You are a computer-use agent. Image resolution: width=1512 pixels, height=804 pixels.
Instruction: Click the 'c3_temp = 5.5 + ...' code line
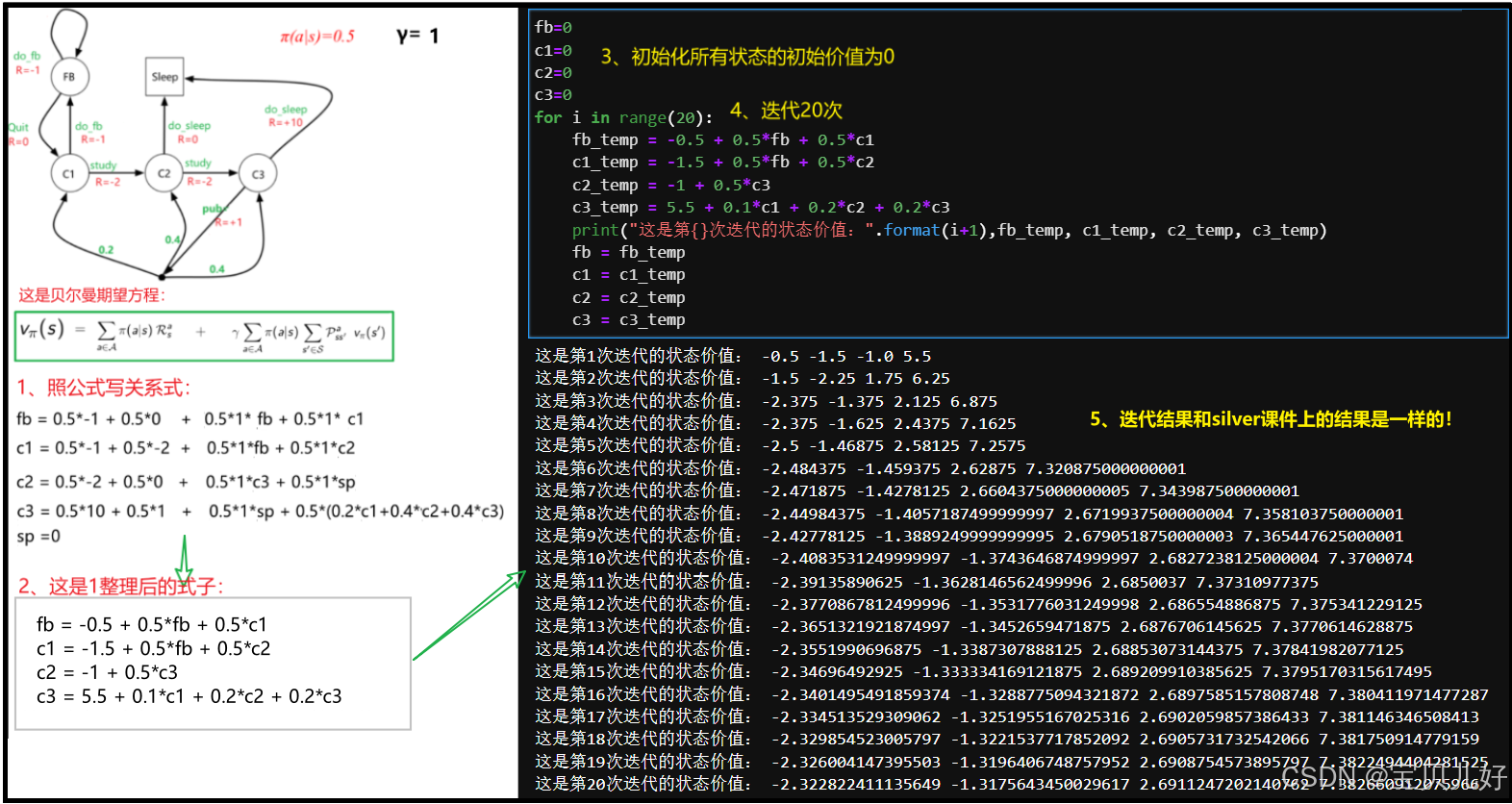click(761, 207)
